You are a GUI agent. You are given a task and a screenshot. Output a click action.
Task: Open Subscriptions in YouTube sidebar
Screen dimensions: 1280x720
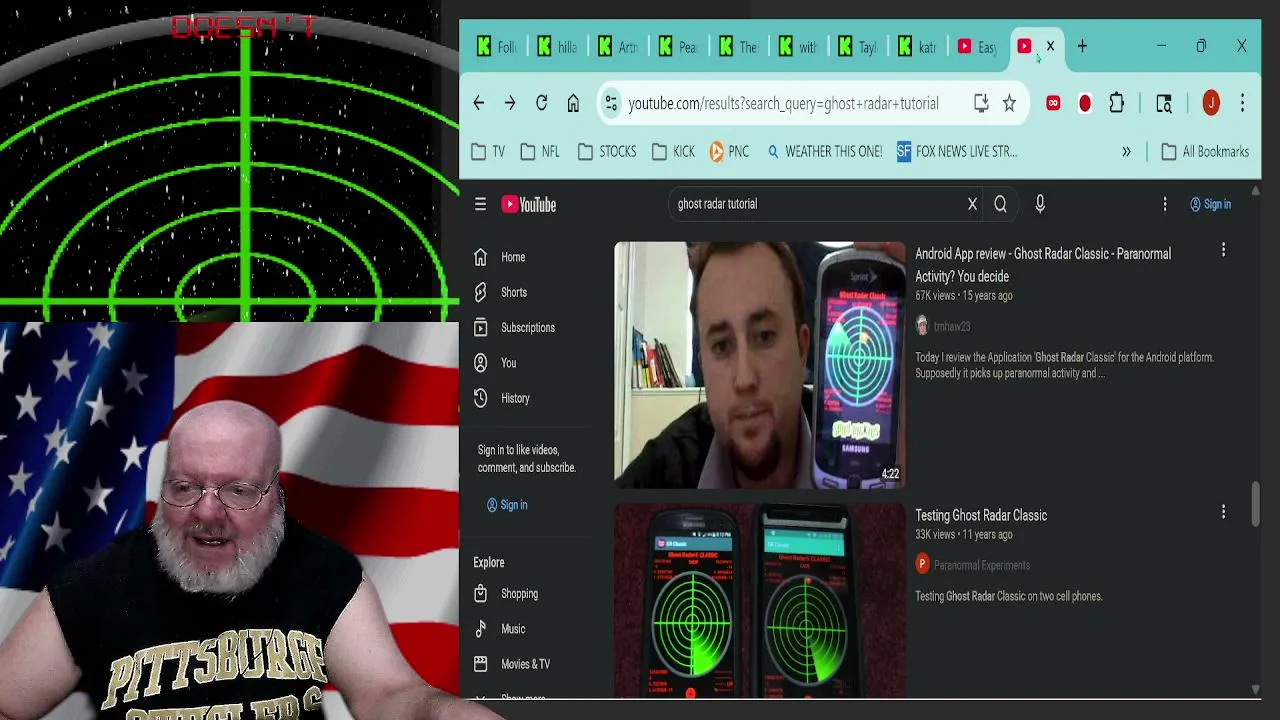point(528,327)
